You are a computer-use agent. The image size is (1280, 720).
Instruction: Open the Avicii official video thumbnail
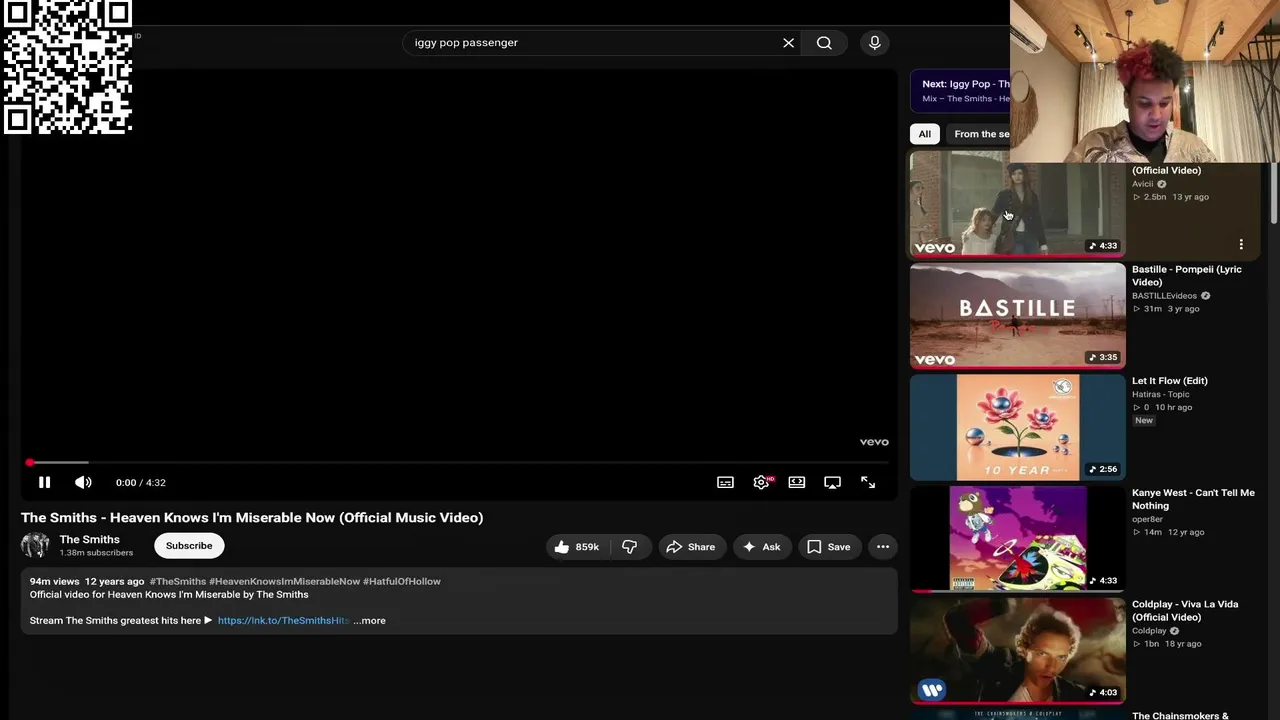point(1017,204)
